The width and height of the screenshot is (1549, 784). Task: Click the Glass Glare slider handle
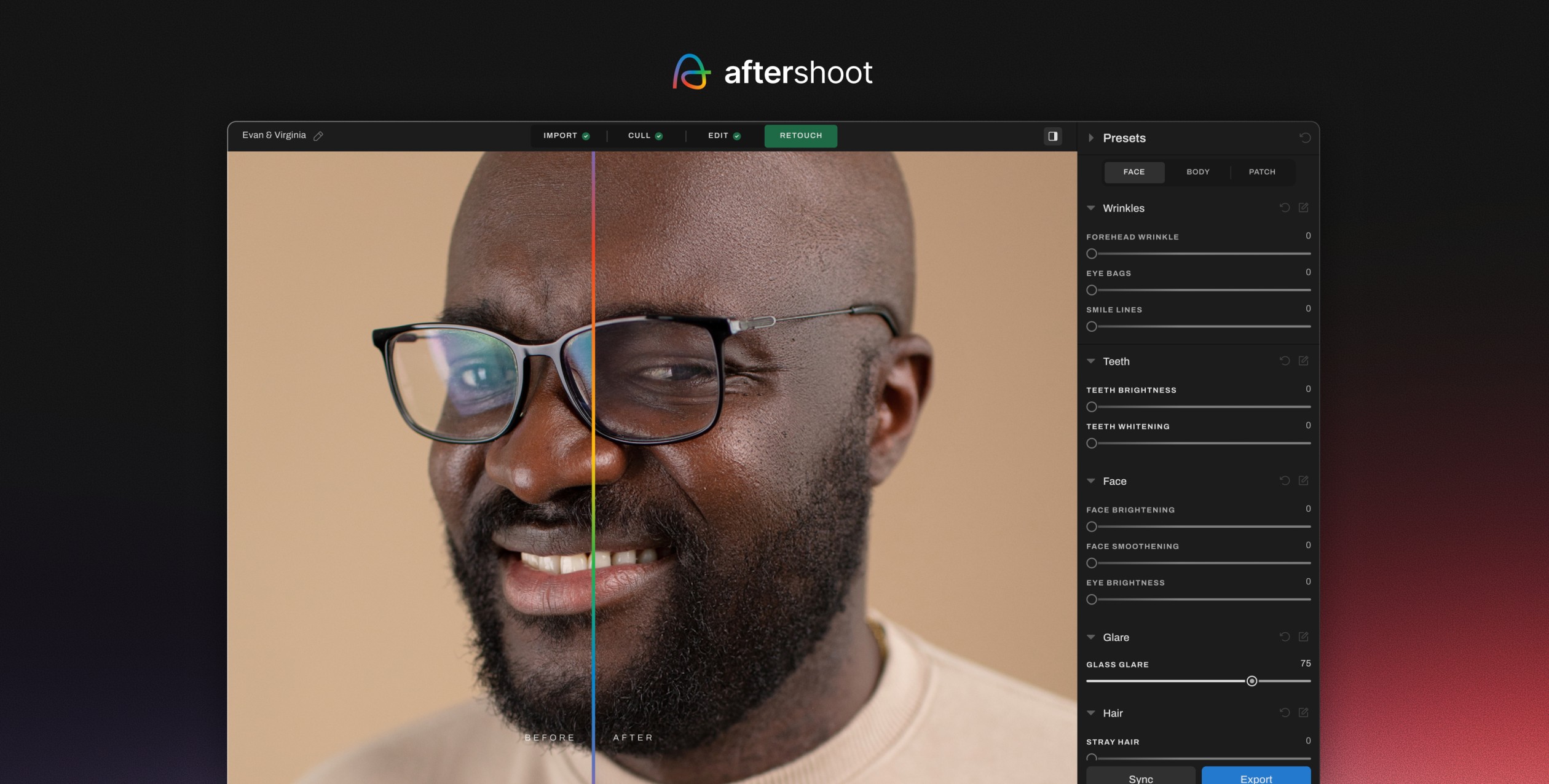click(1251, 681)
